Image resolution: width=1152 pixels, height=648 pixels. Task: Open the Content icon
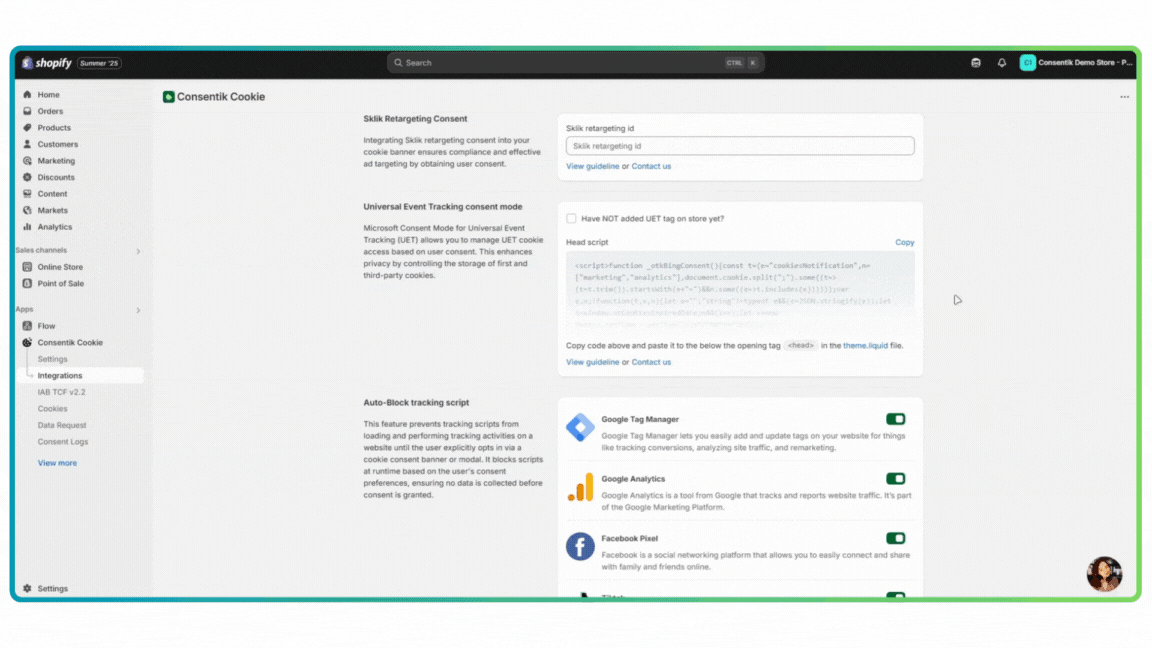27,194
